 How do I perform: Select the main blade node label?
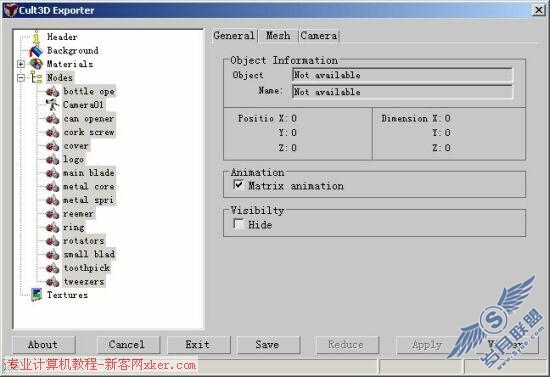coord(89,173)
